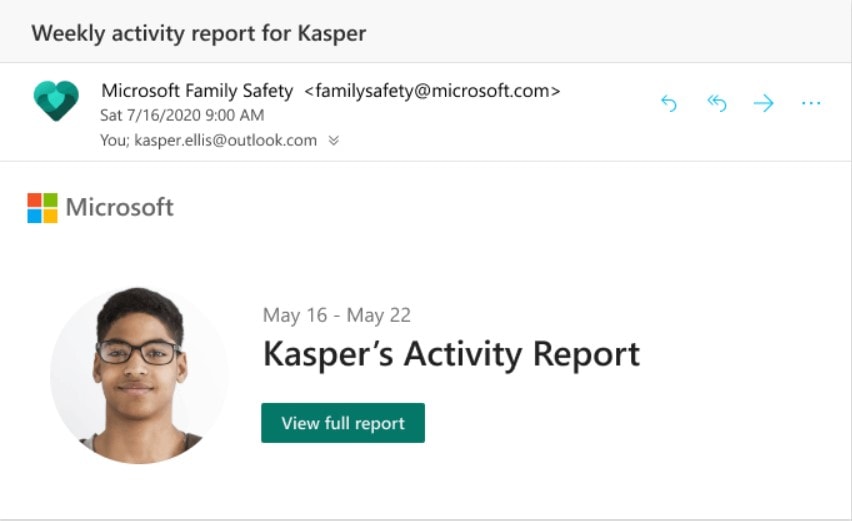852x521 pixels.
Task: Click the subject 'Weekly activity report for Kasper'
Action: 199,33
